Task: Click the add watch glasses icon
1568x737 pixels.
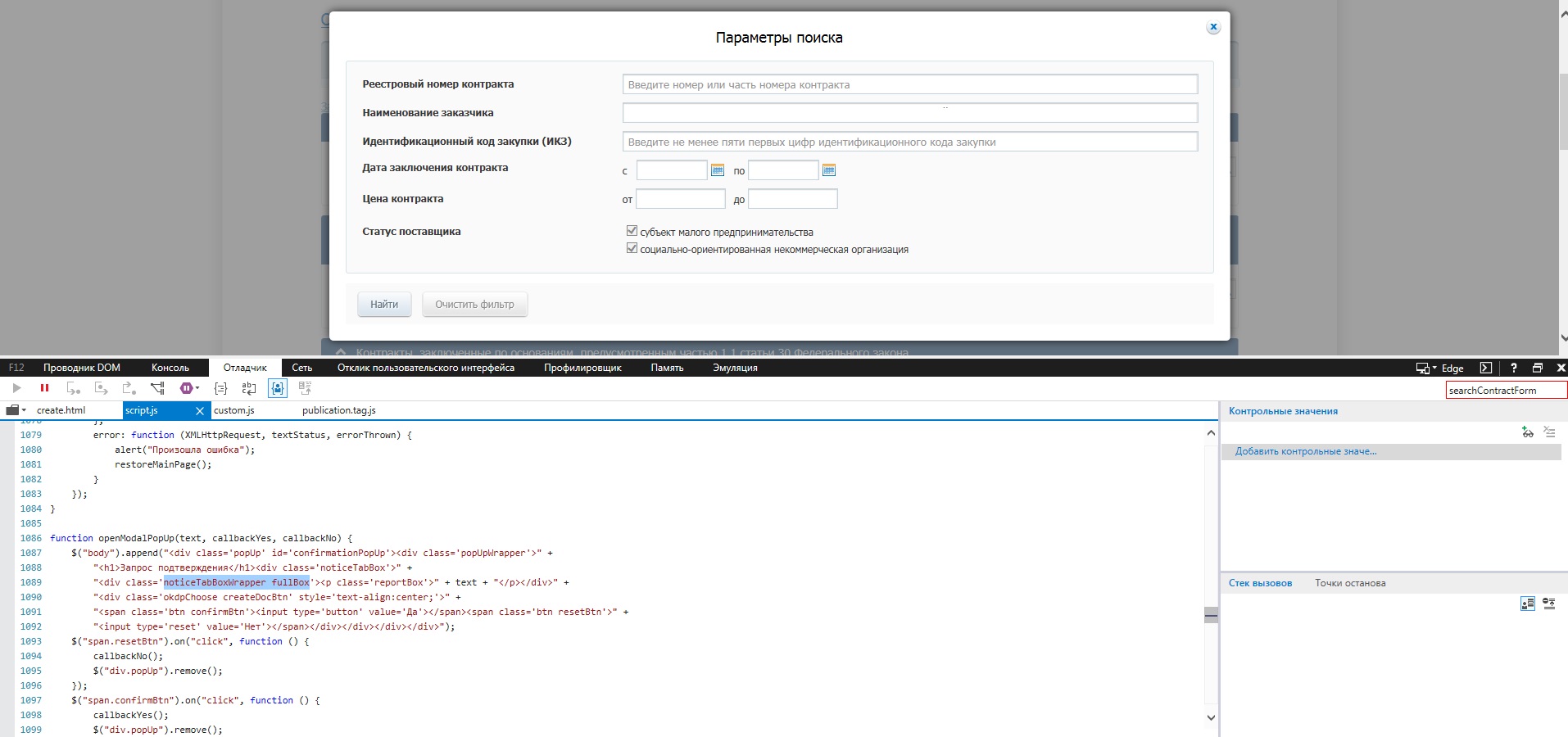Action: point(1527,432)
